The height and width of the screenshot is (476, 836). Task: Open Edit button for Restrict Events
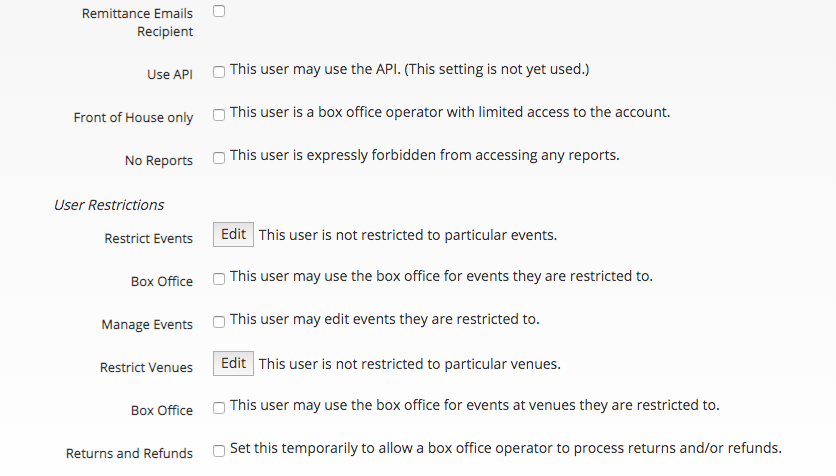[233, 235]
